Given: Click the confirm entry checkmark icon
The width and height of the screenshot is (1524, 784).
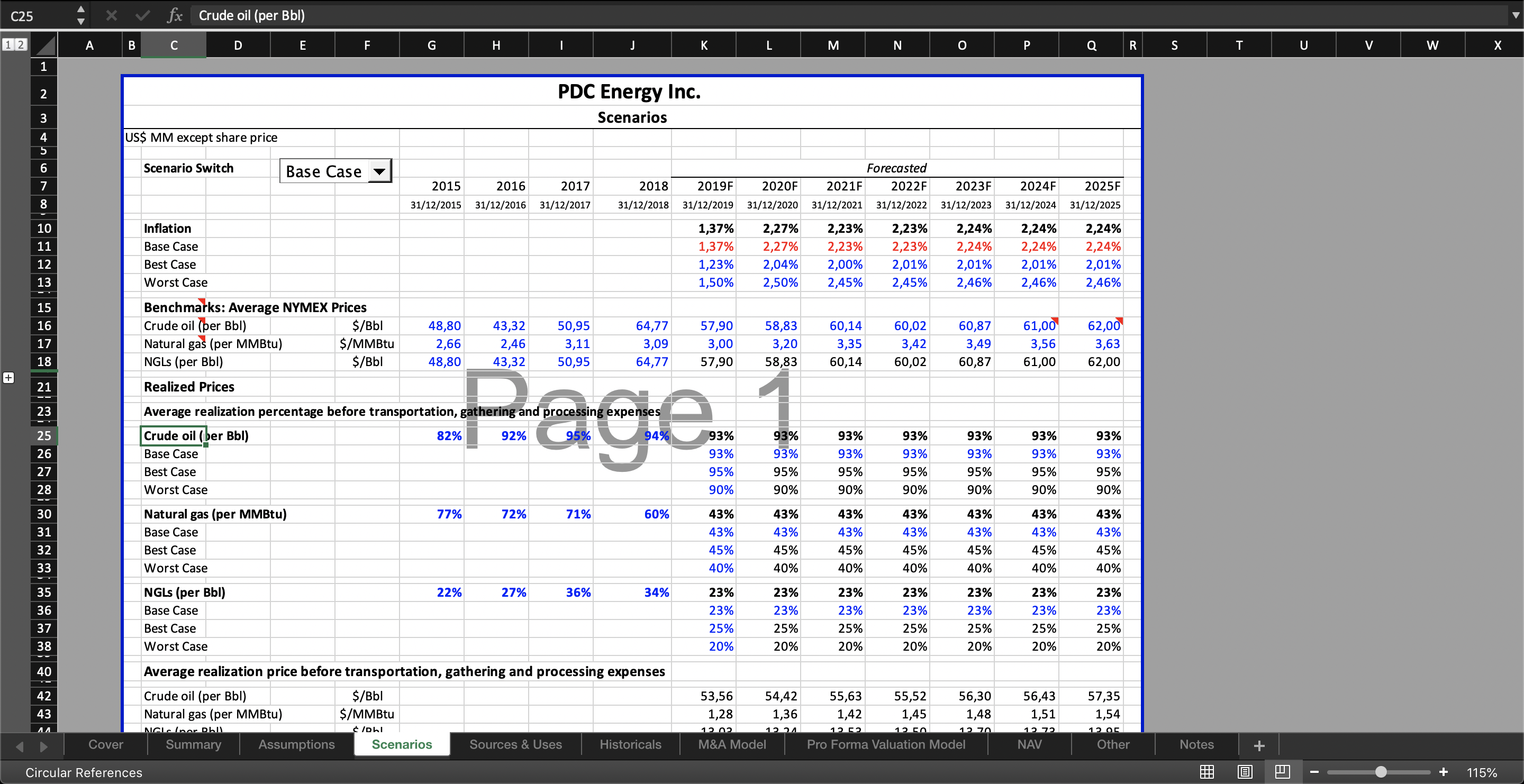Looking at the screenshot, I should tap(142, 15).
